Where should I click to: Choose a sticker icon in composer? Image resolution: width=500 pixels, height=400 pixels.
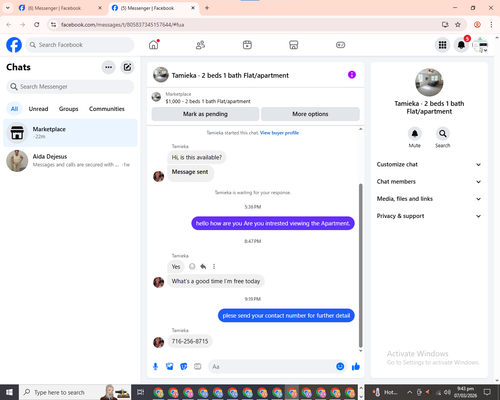tap(184, 367)
